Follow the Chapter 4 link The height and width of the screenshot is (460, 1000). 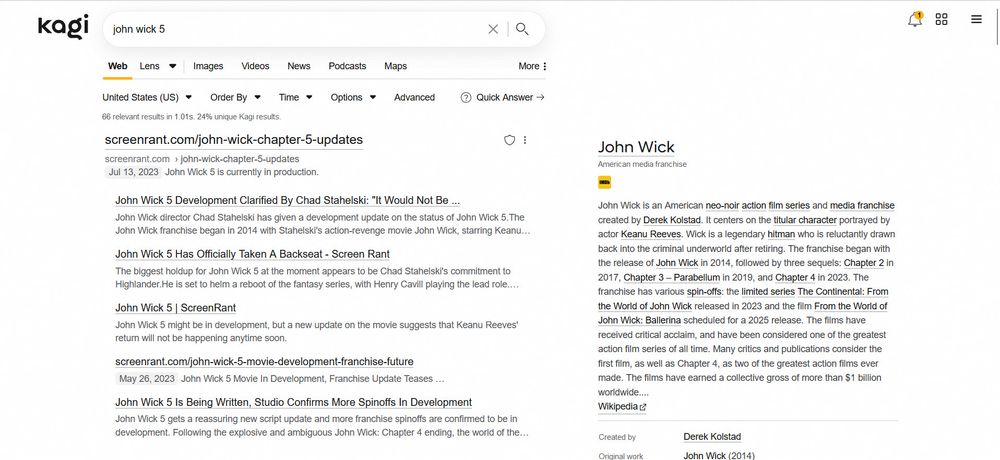point(795,278)
